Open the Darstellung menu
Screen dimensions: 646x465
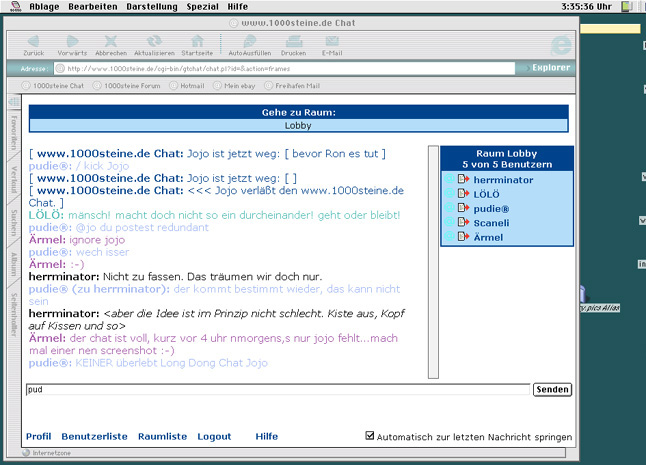(152, 7)
